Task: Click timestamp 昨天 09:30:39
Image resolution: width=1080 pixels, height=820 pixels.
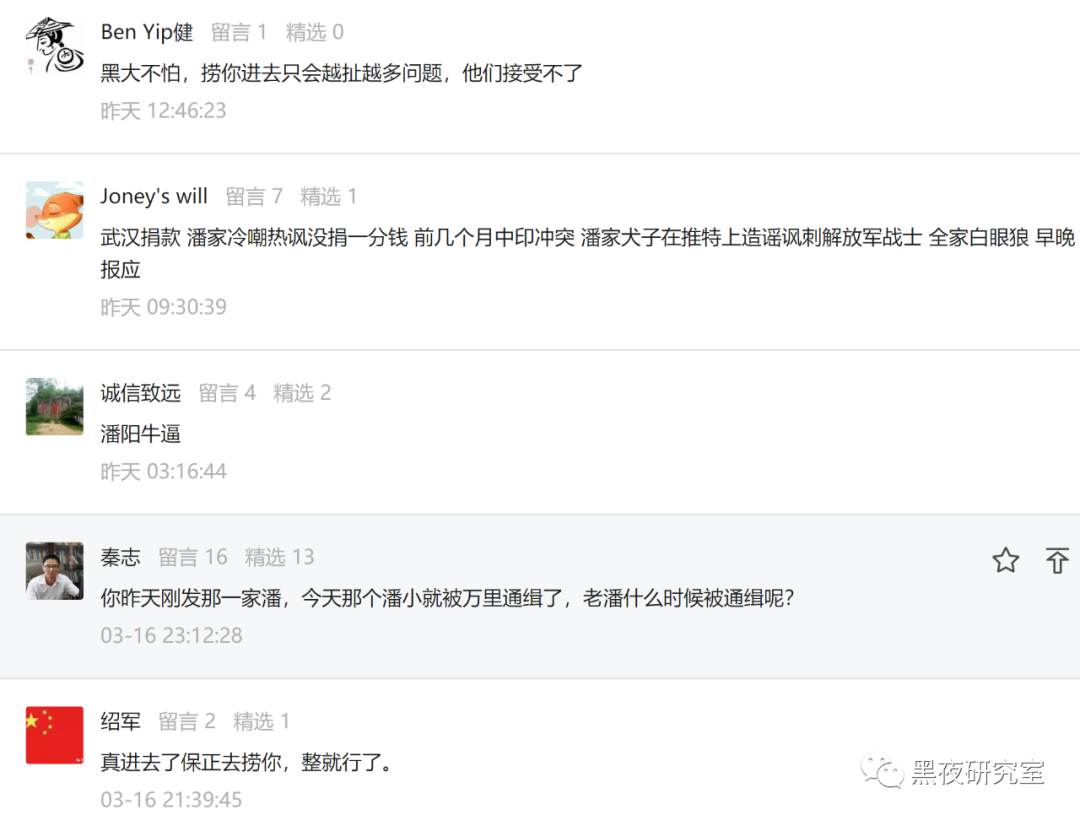Action: (x=163, y=306)
